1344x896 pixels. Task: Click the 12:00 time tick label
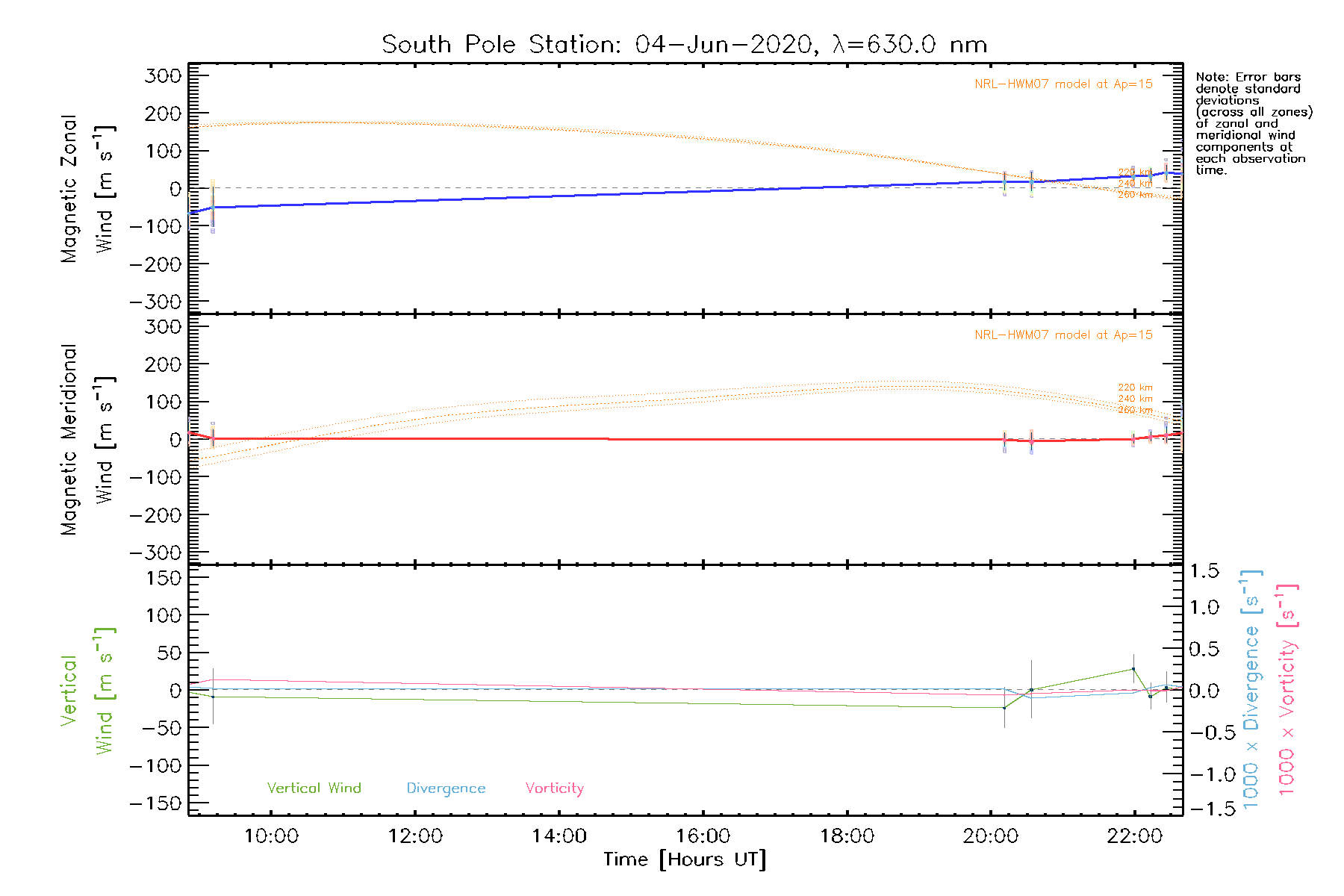415,836
